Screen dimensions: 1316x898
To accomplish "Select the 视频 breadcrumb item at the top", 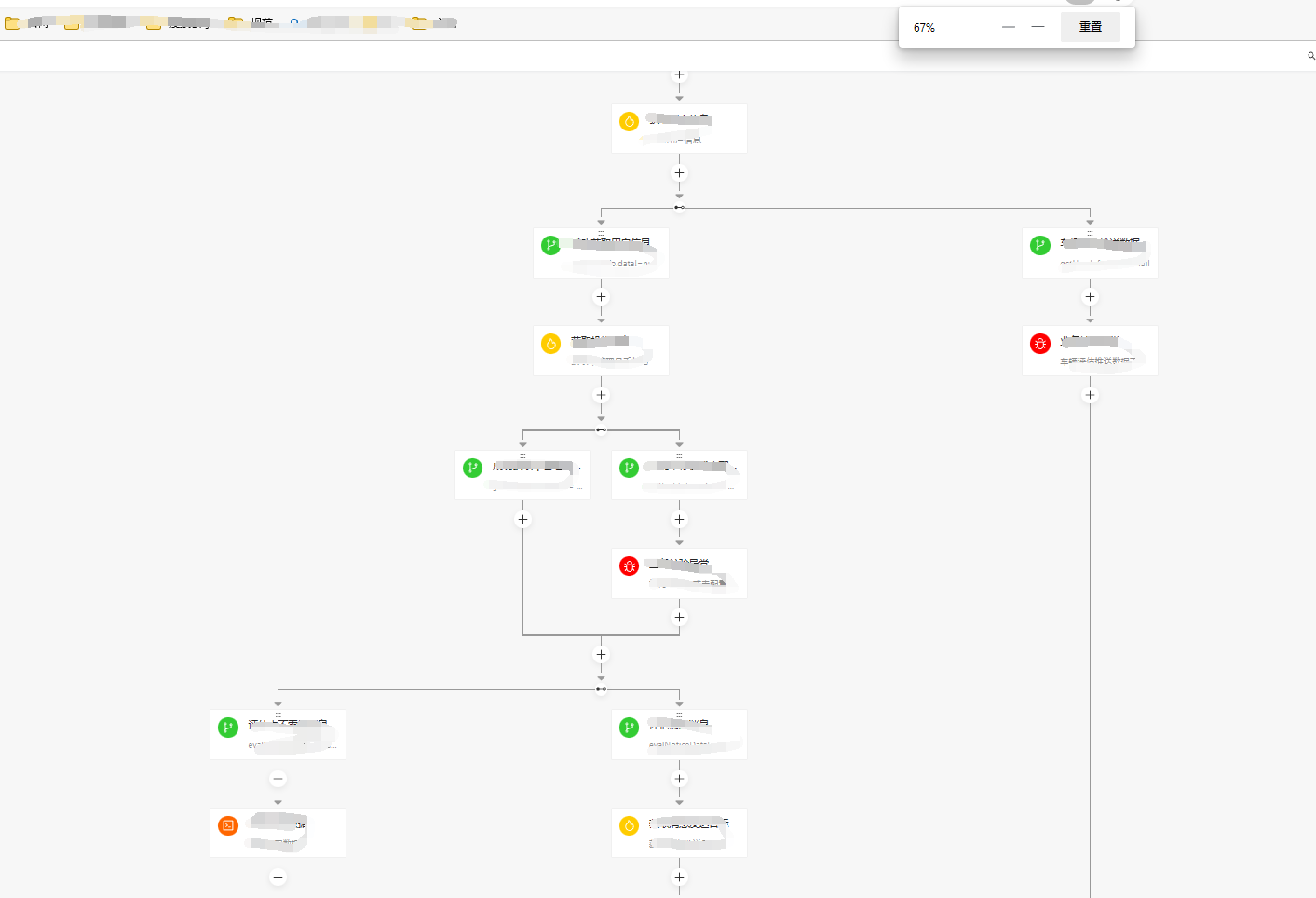I will (263, 22).
